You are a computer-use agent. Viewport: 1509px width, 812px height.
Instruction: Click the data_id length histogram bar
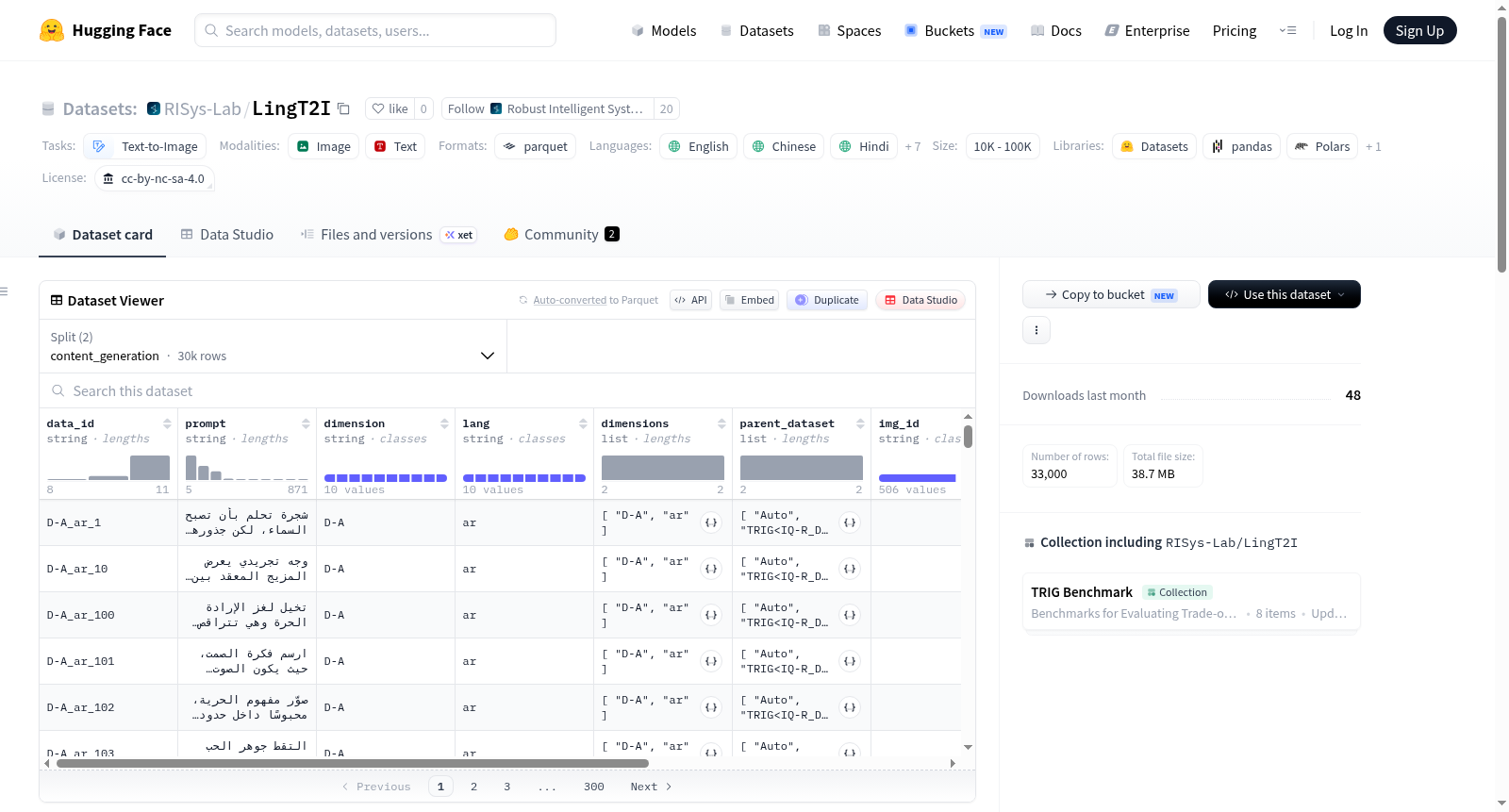pyautogui.click(x=150, y=467)
